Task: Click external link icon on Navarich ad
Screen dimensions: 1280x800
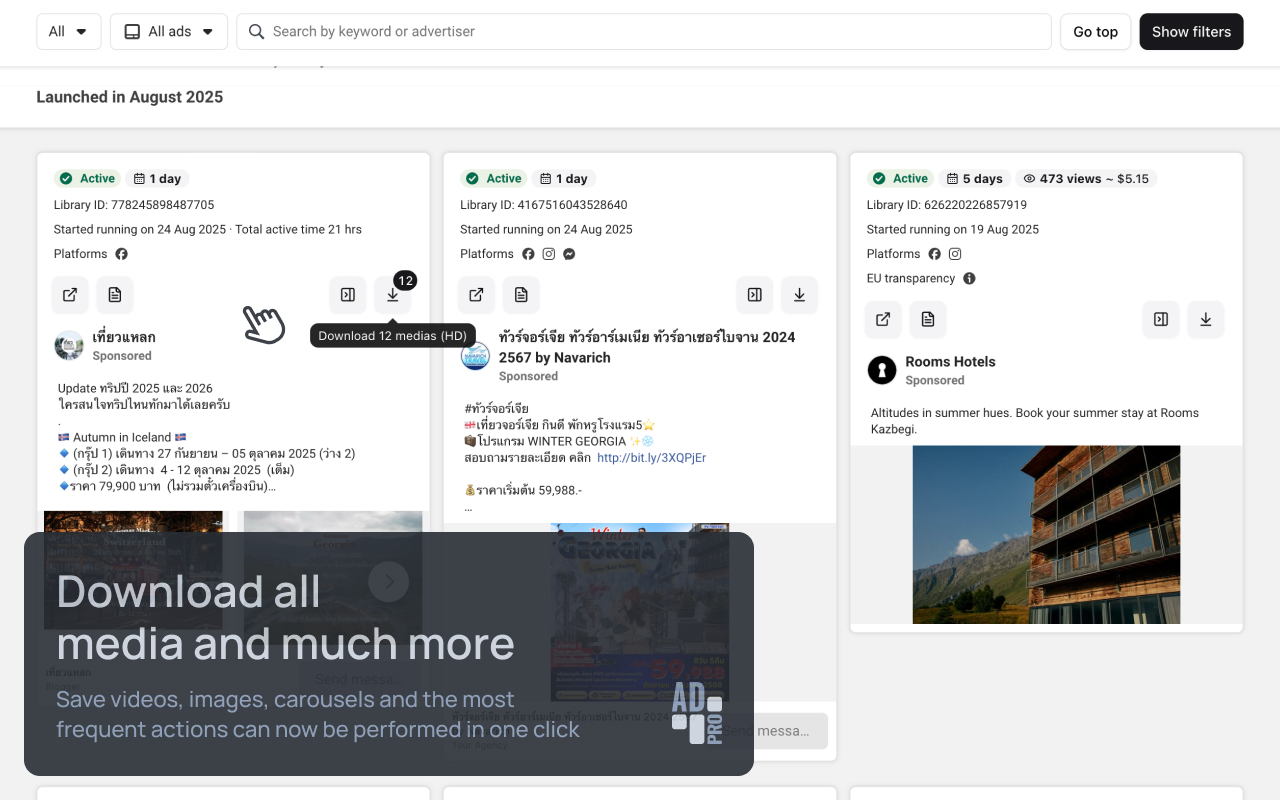Action: coord(477,295)
